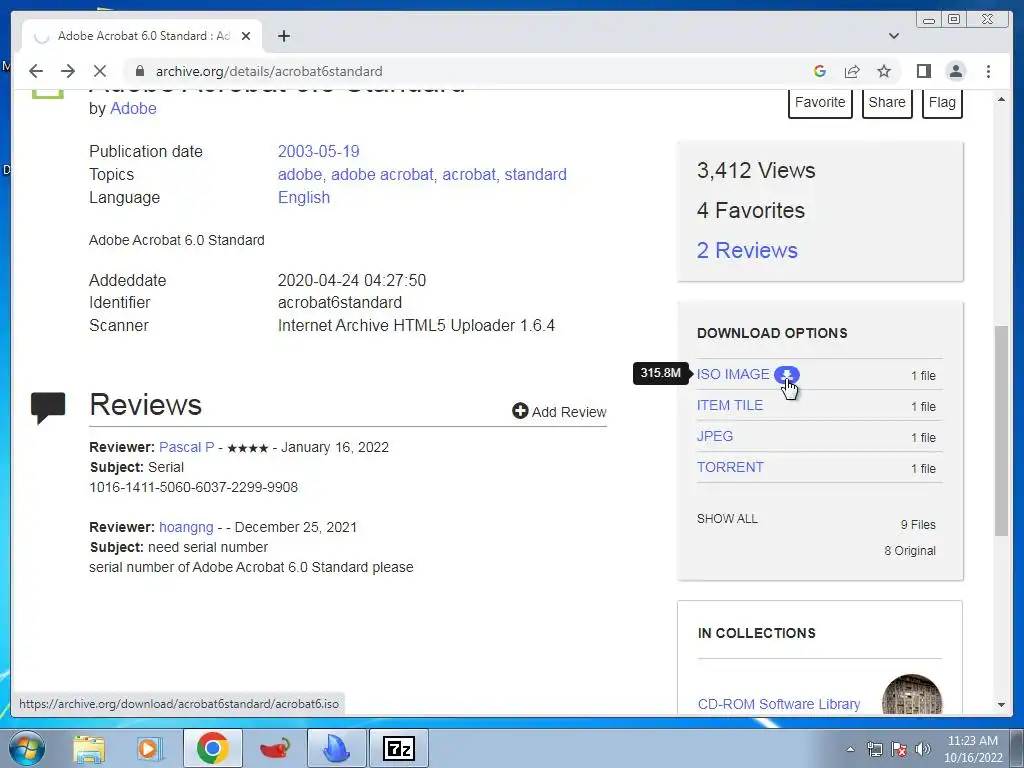
Task: Click the Action Center flag tray icon
Action: tap(899, 749)
